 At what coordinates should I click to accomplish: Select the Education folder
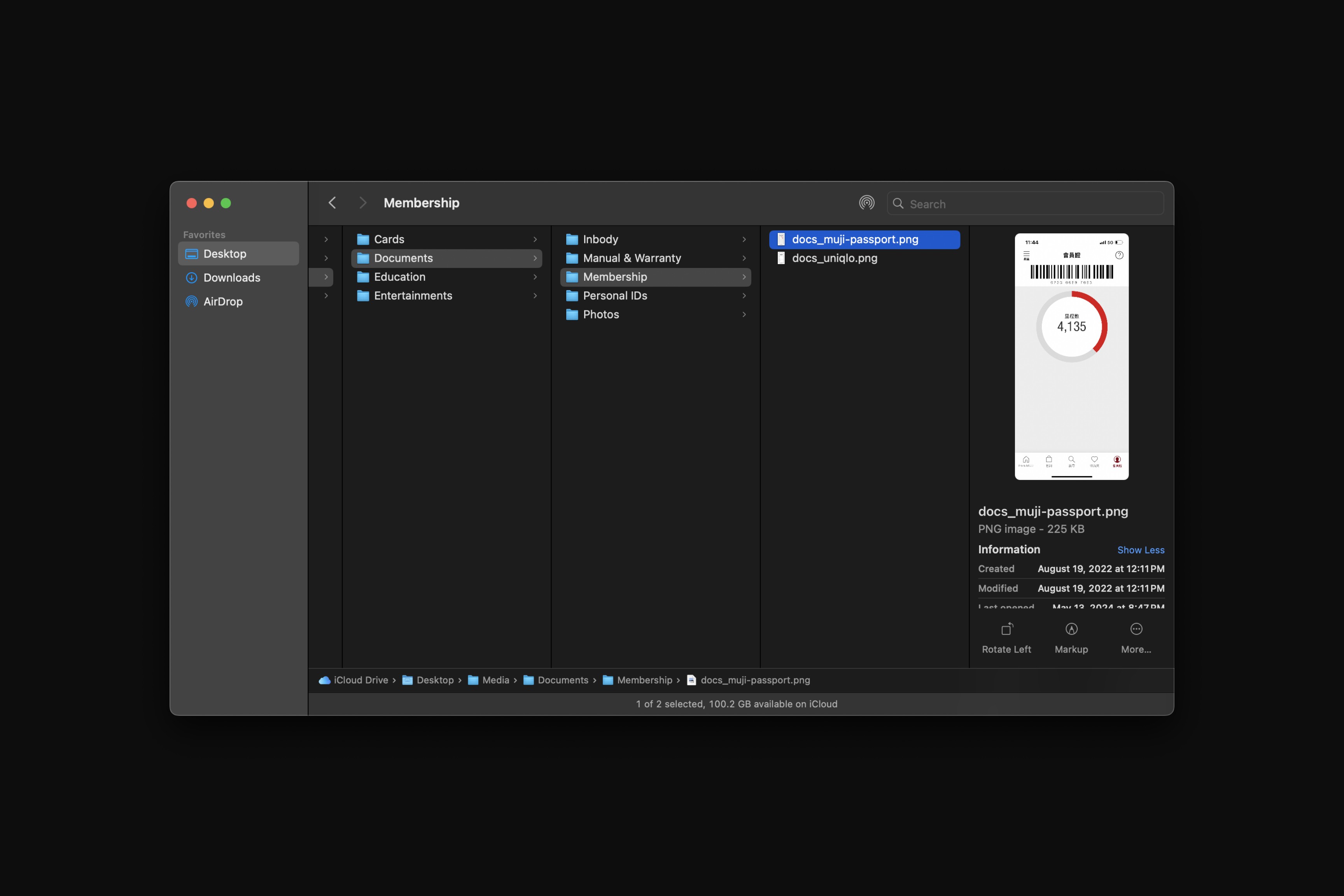pyautogui.click(x=399, y=277)
